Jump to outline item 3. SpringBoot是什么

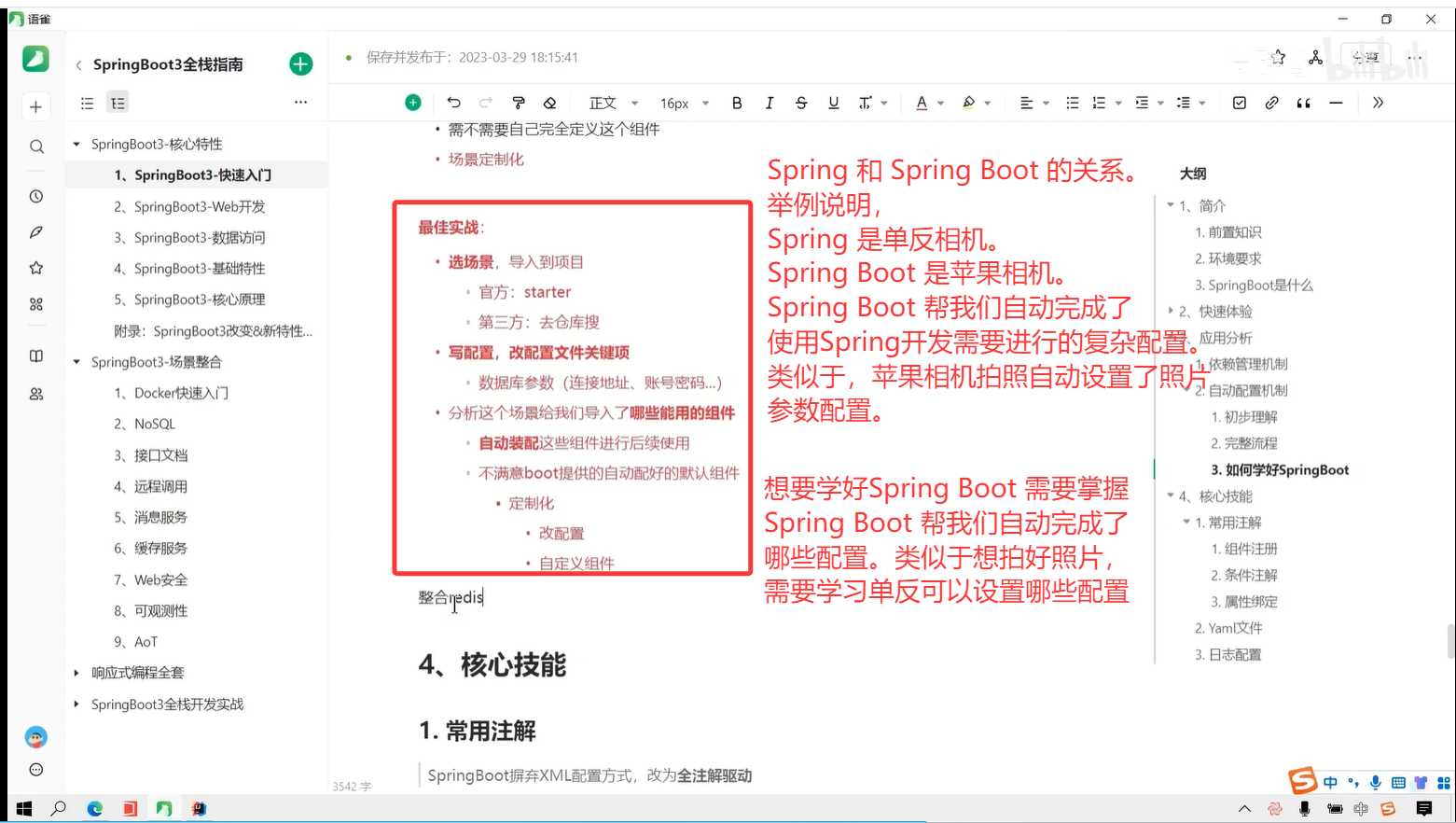coord(1254,285)
